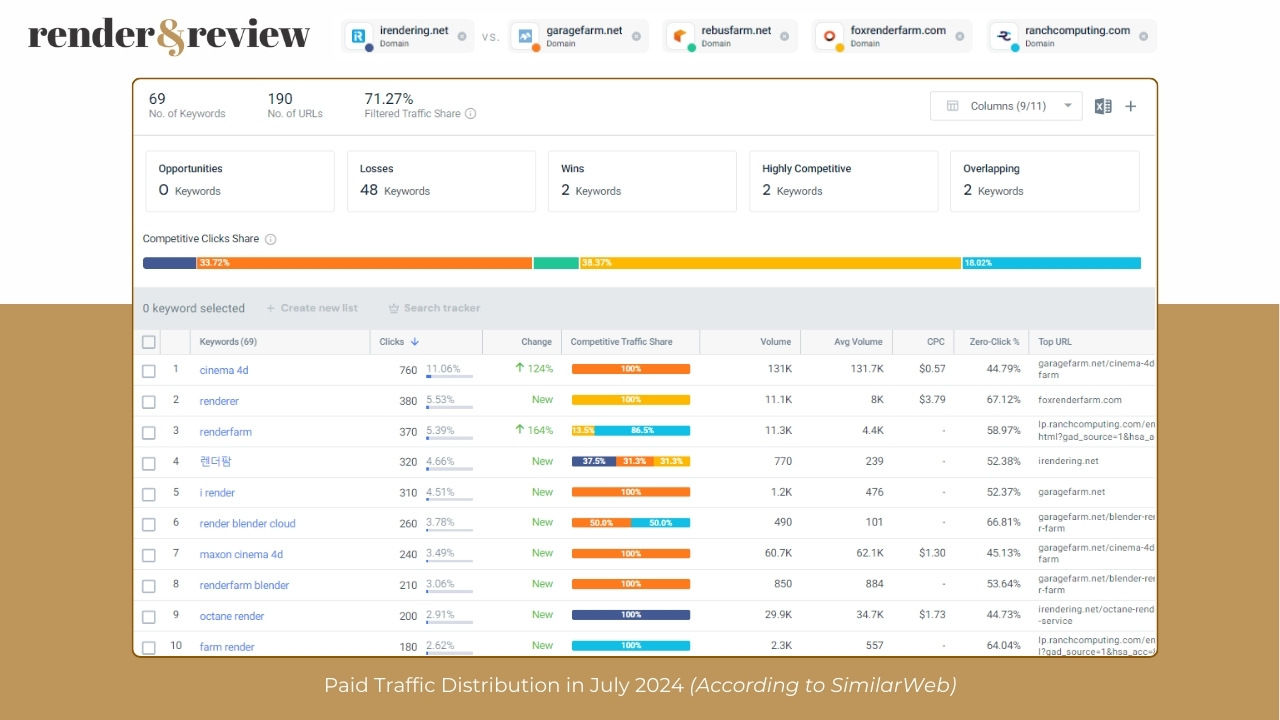Remove foxrenderfarm.com domain chip

click(959, 36)
